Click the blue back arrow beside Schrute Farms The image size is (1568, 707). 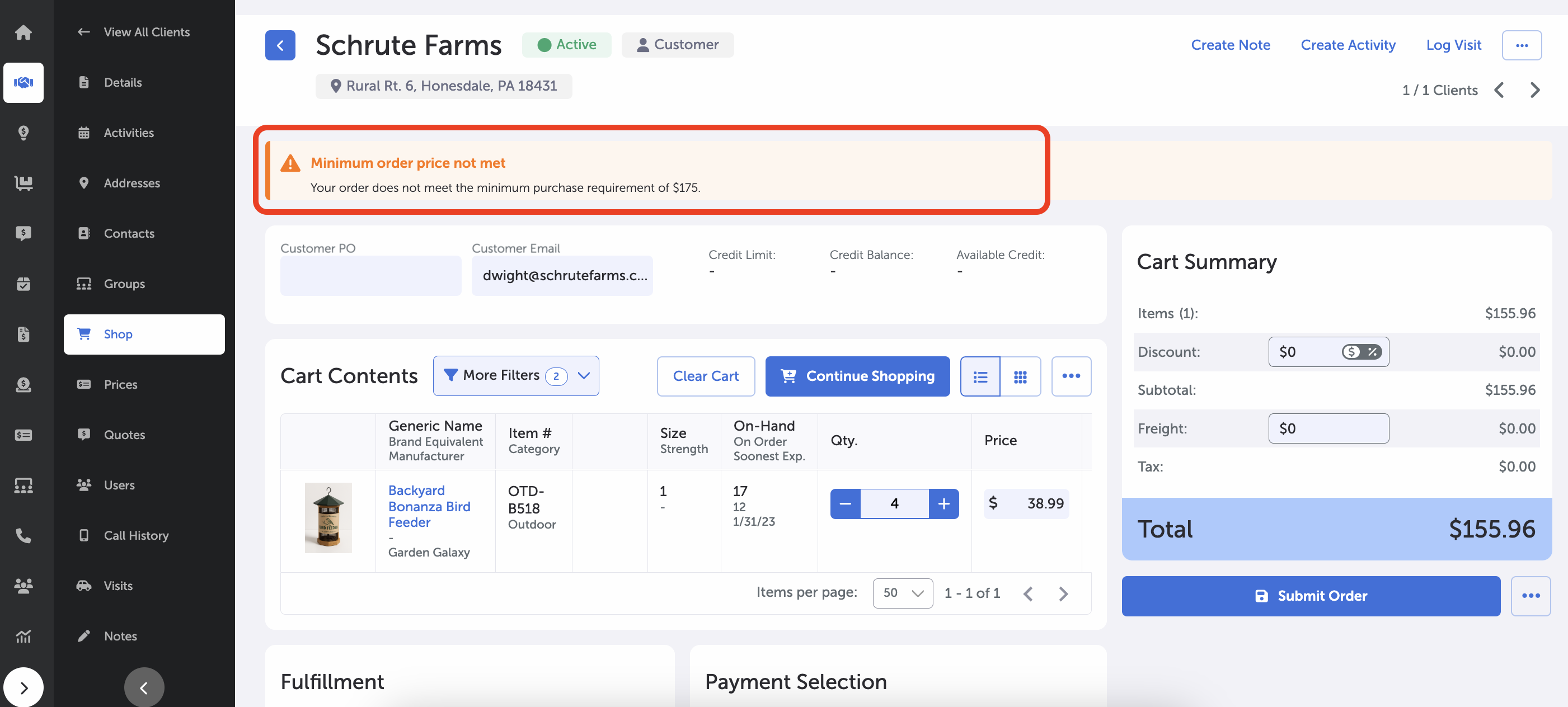(x=280, y=45)
